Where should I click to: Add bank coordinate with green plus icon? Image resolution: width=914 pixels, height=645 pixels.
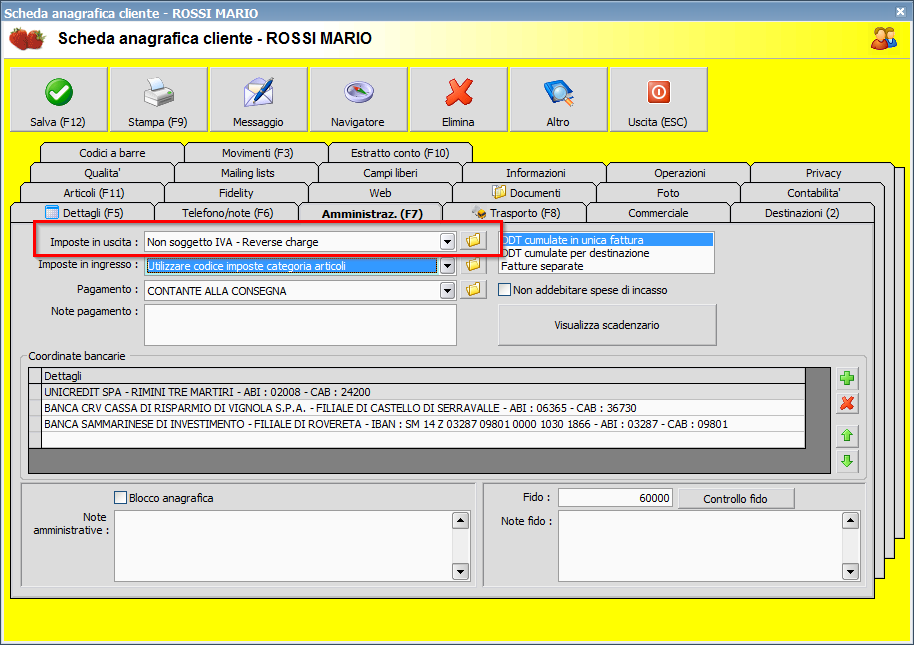(x=847, y=378)
